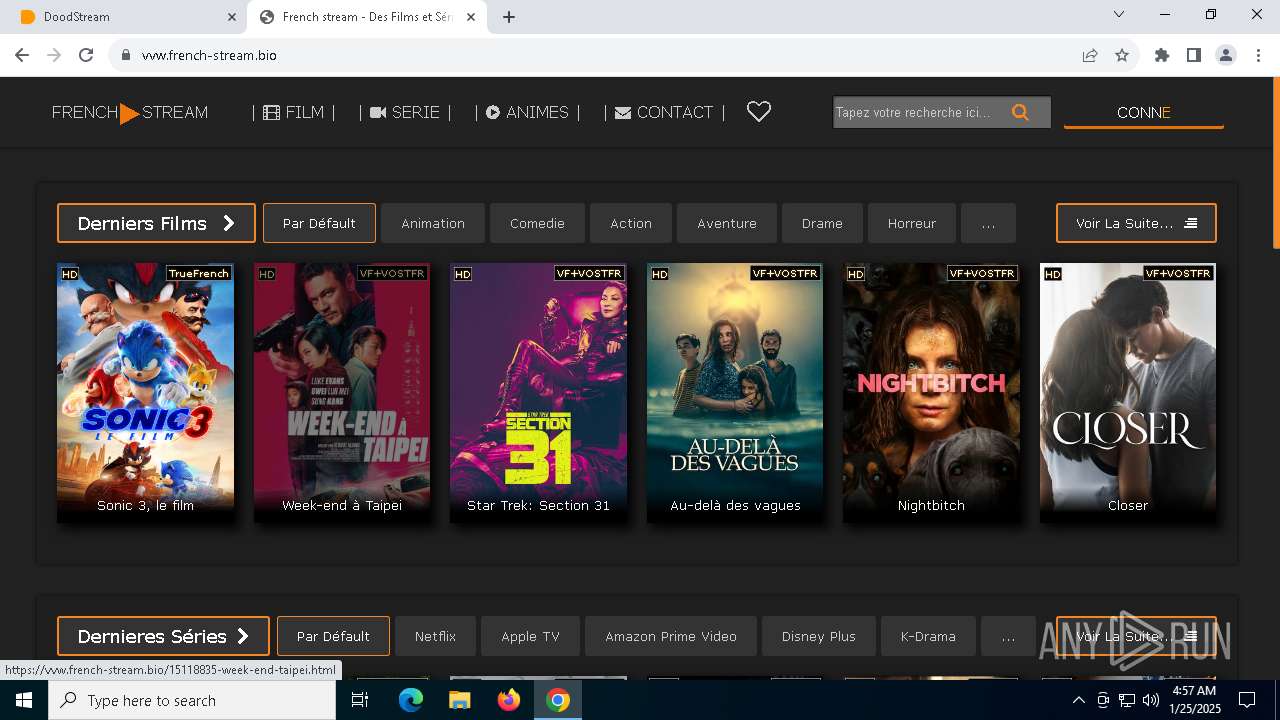The height and width of the screenshot is (720, 1280).
Task: Filter series by Disney Plus
Action: tap(819, 636)
